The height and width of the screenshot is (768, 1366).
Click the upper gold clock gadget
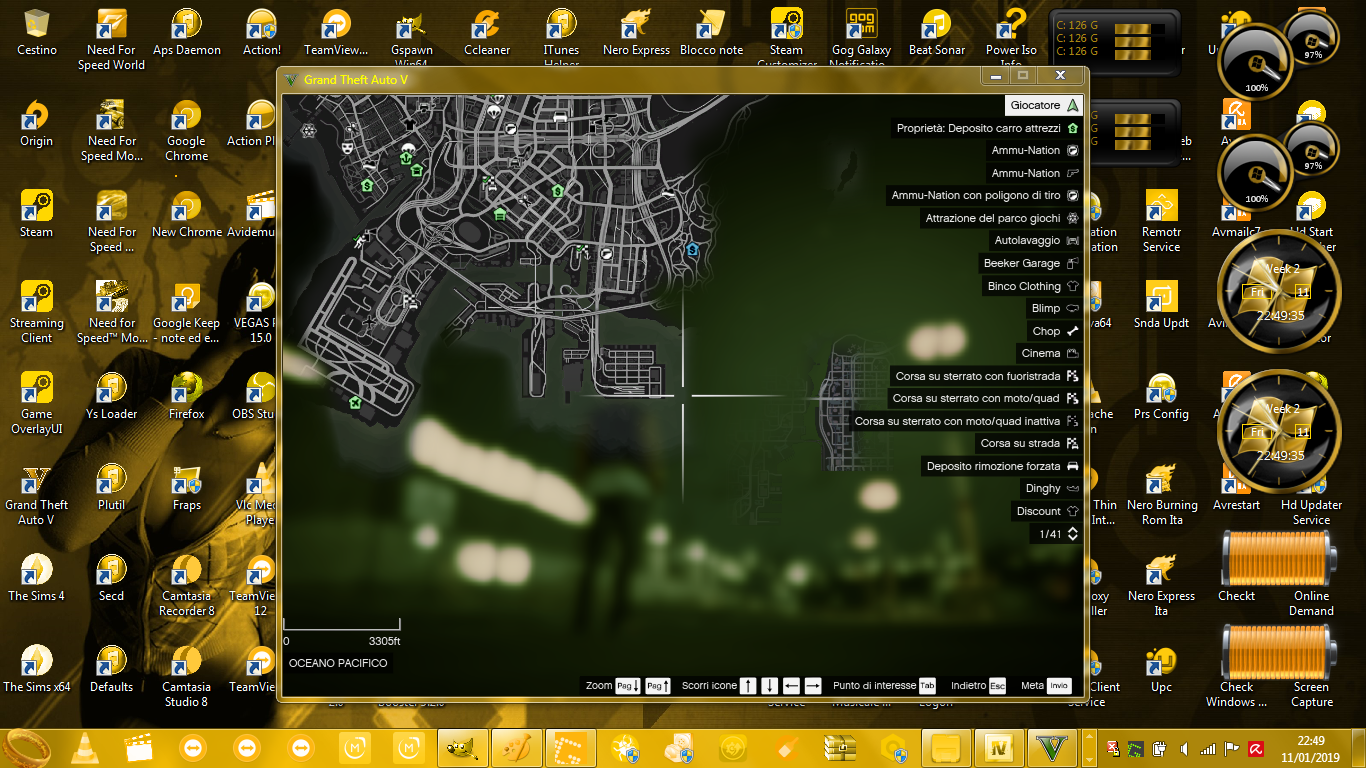coord(1278,291)
